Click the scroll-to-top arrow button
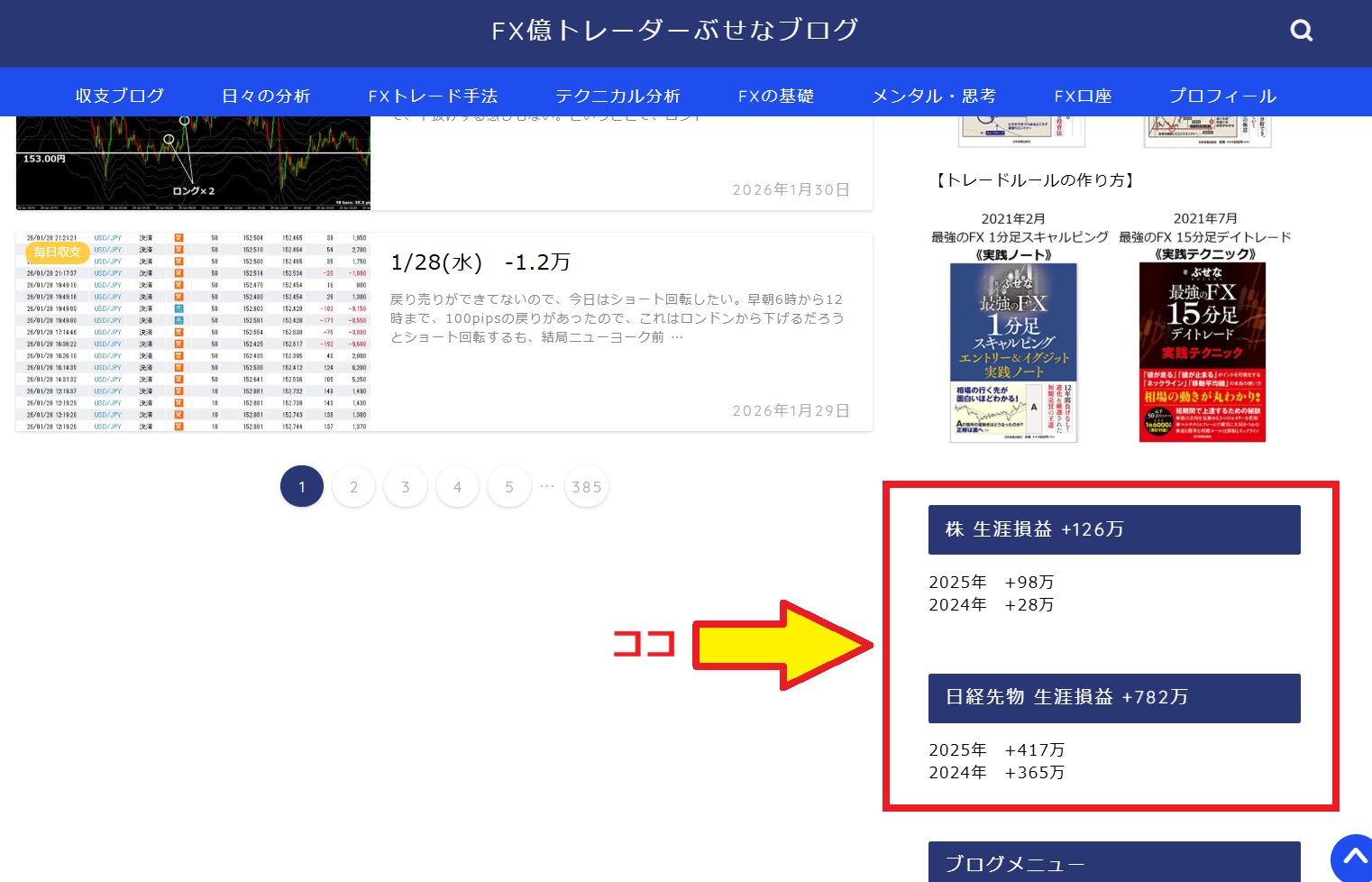 (1353, 858)
